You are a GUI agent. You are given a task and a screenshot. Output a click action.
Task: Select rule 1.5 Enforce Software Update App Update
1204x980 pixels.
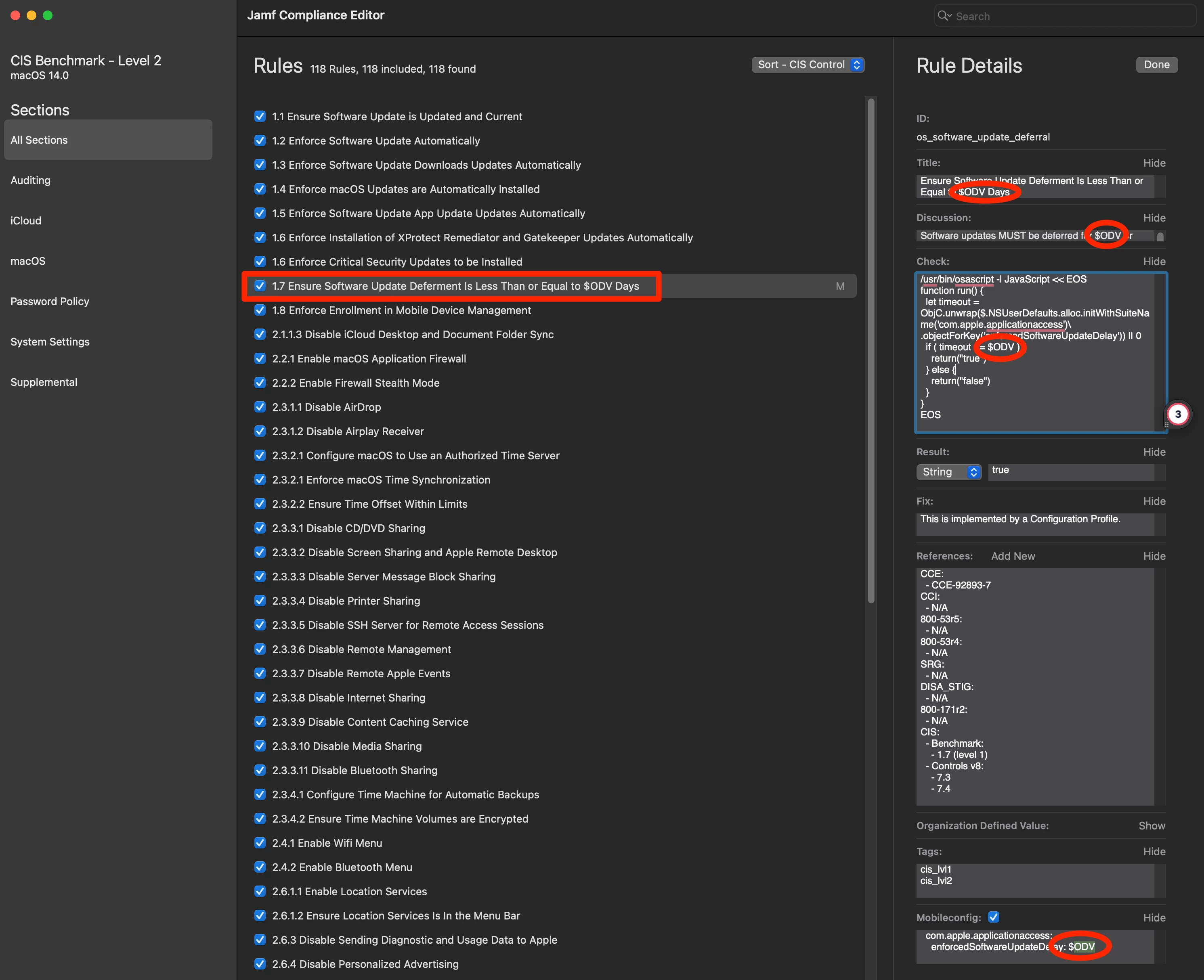(x=429, y=214)
